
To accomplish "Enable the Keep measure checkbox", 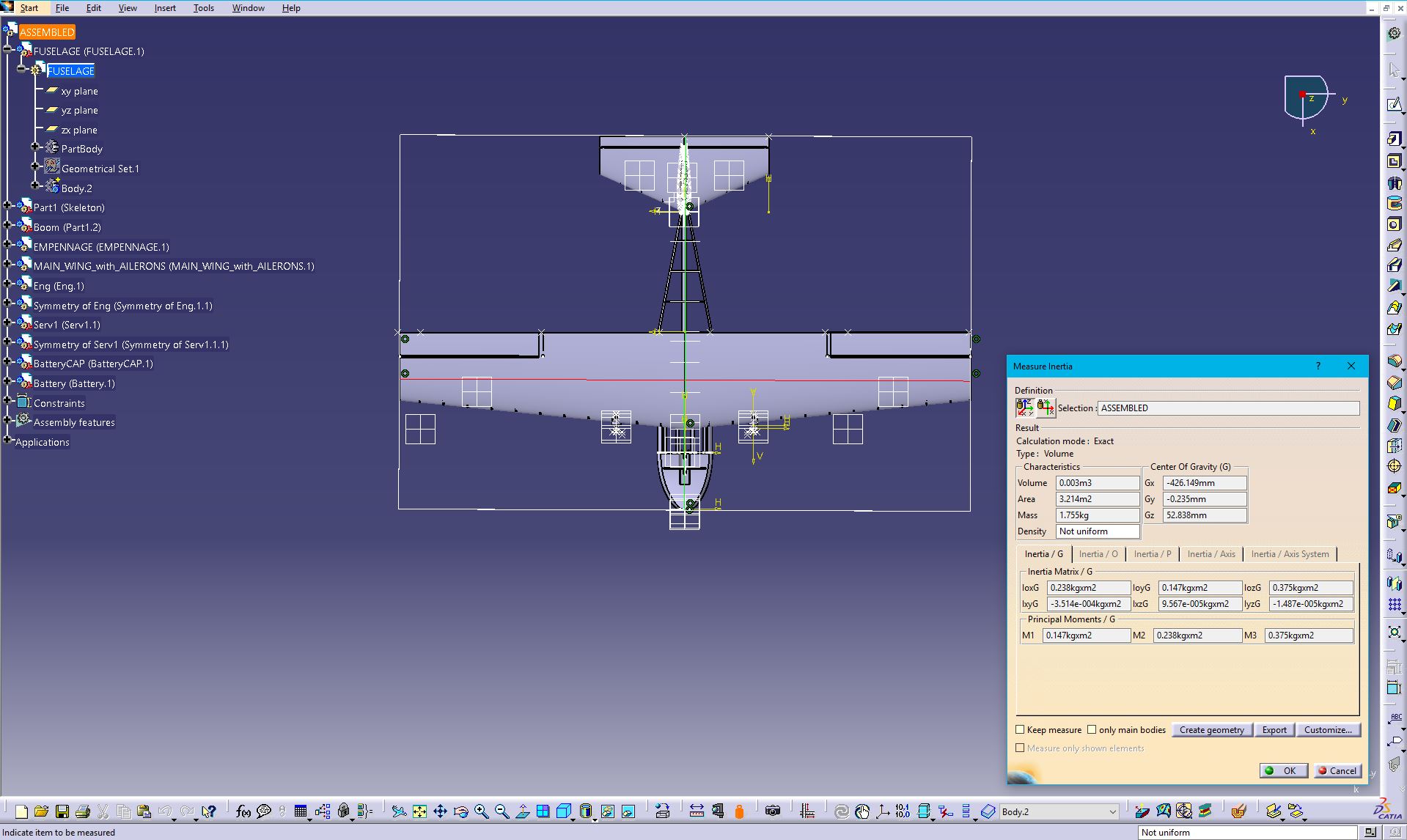I will (x=1020, y=729).
